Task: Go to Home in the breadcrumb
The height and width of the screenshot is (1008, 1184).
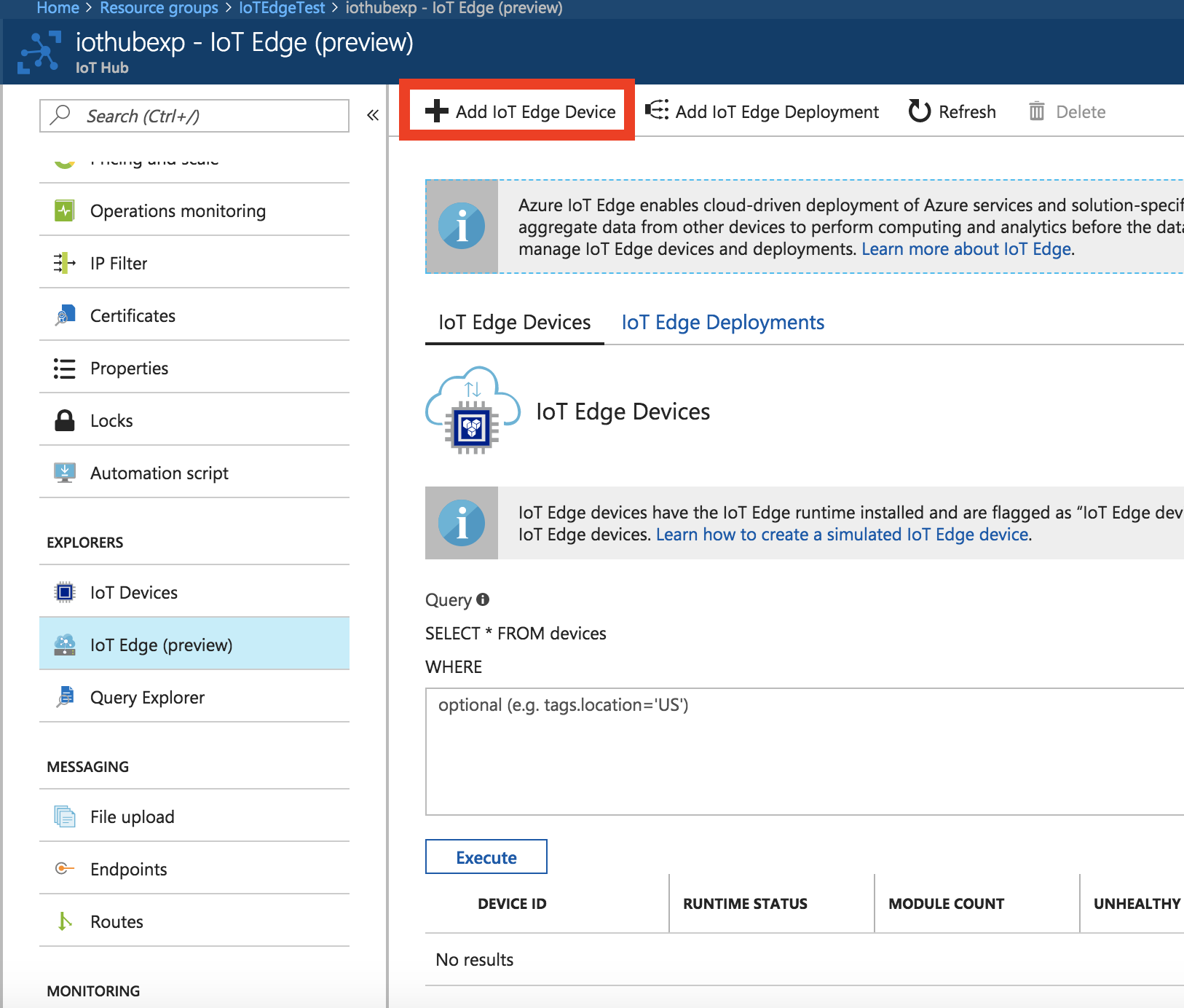Action: (x=58, y=8)
